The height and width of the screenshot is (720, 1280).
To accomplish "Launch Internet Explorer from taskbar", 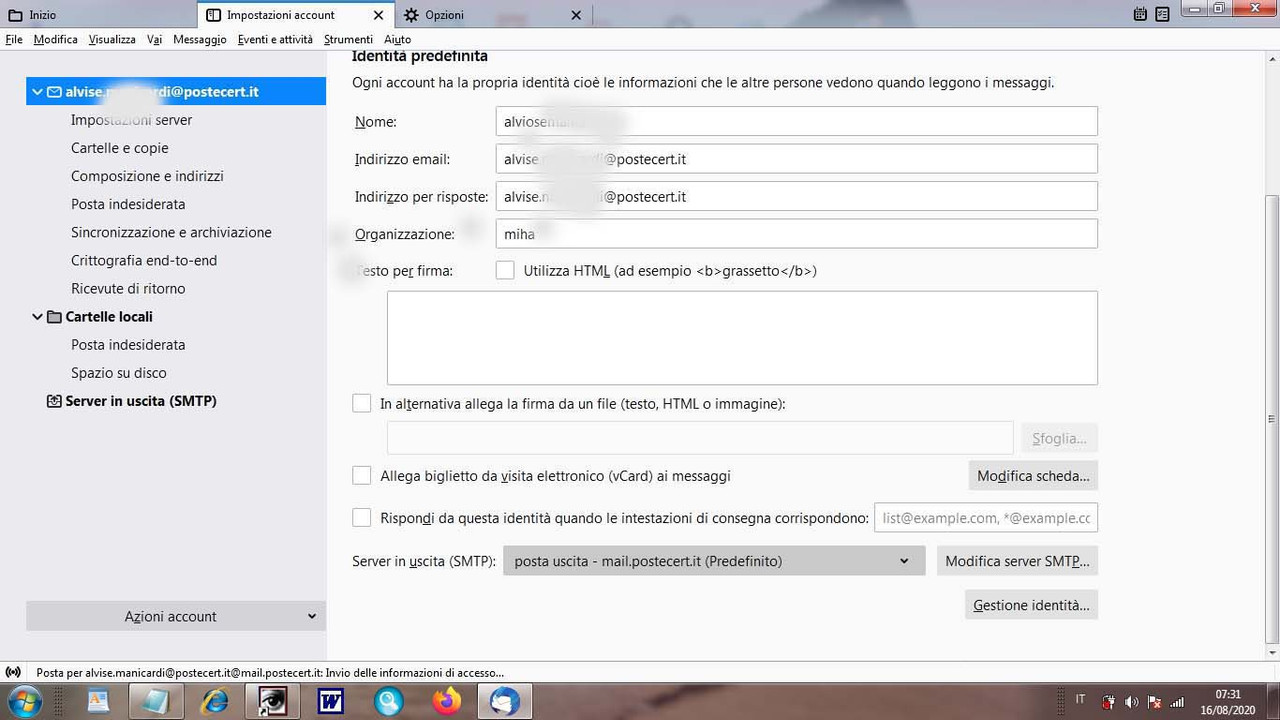I will [x=215, y=702].
